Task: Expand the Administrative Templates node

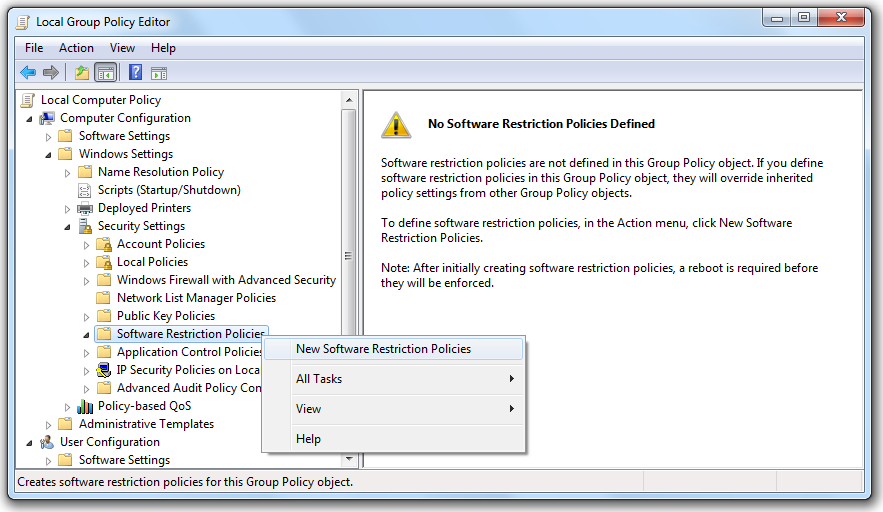Action: point(48,425)
